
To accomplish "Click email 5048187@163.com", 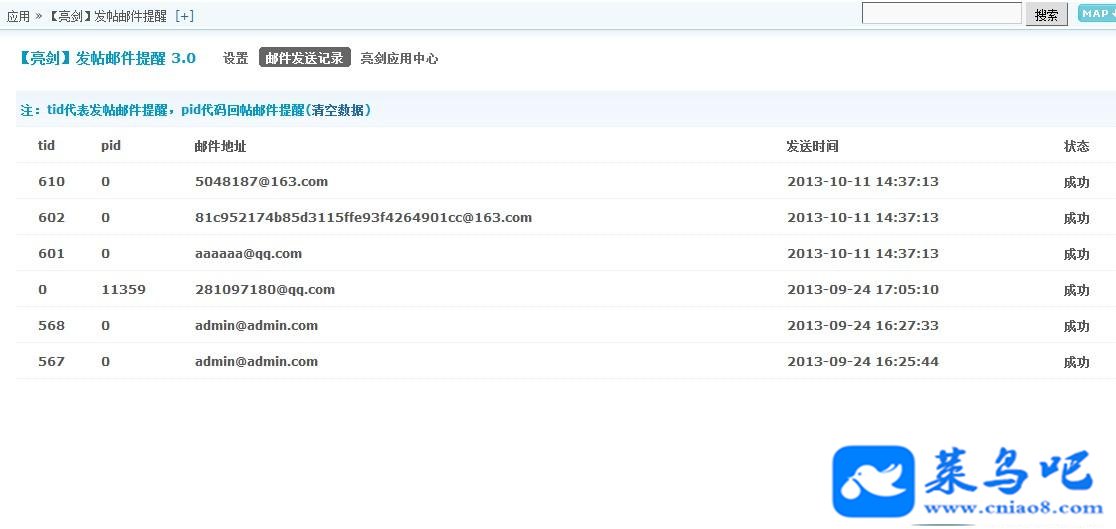I will [261, 182].
